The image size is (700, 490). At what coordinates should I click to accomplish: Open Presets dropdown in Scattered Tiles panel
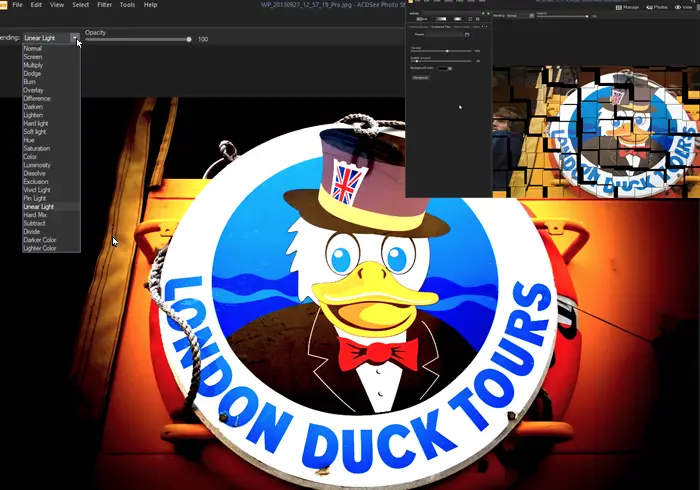click(x=445, y=34)
